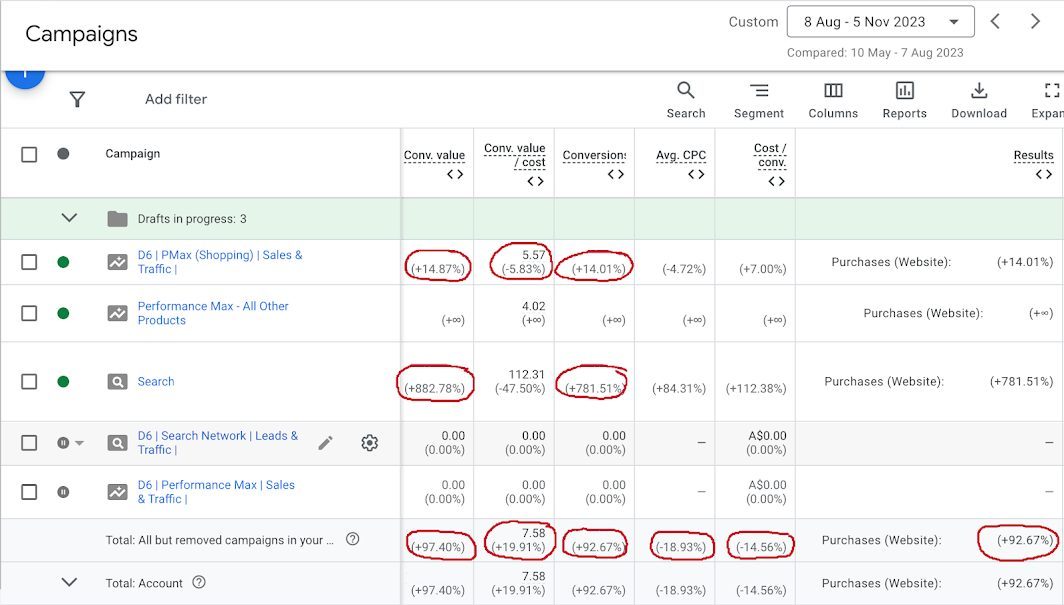Download the campaign table data
Image resolution: width=1064 pixels, height=605 pixels.
(979, 91)
